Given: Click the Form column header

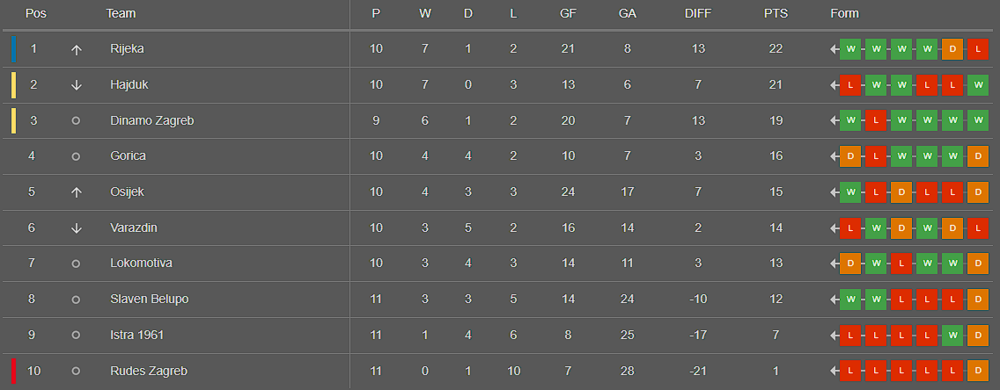Looking at the screenshot, I should pos(844,13).
